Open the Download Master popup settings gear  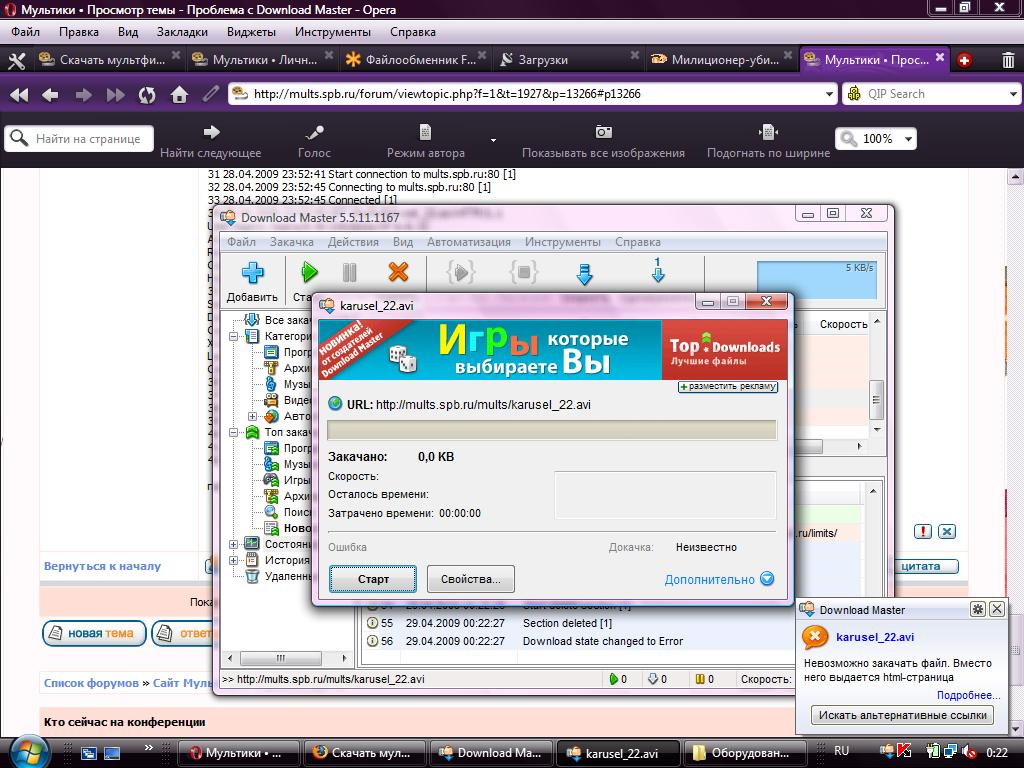point(978,609)
